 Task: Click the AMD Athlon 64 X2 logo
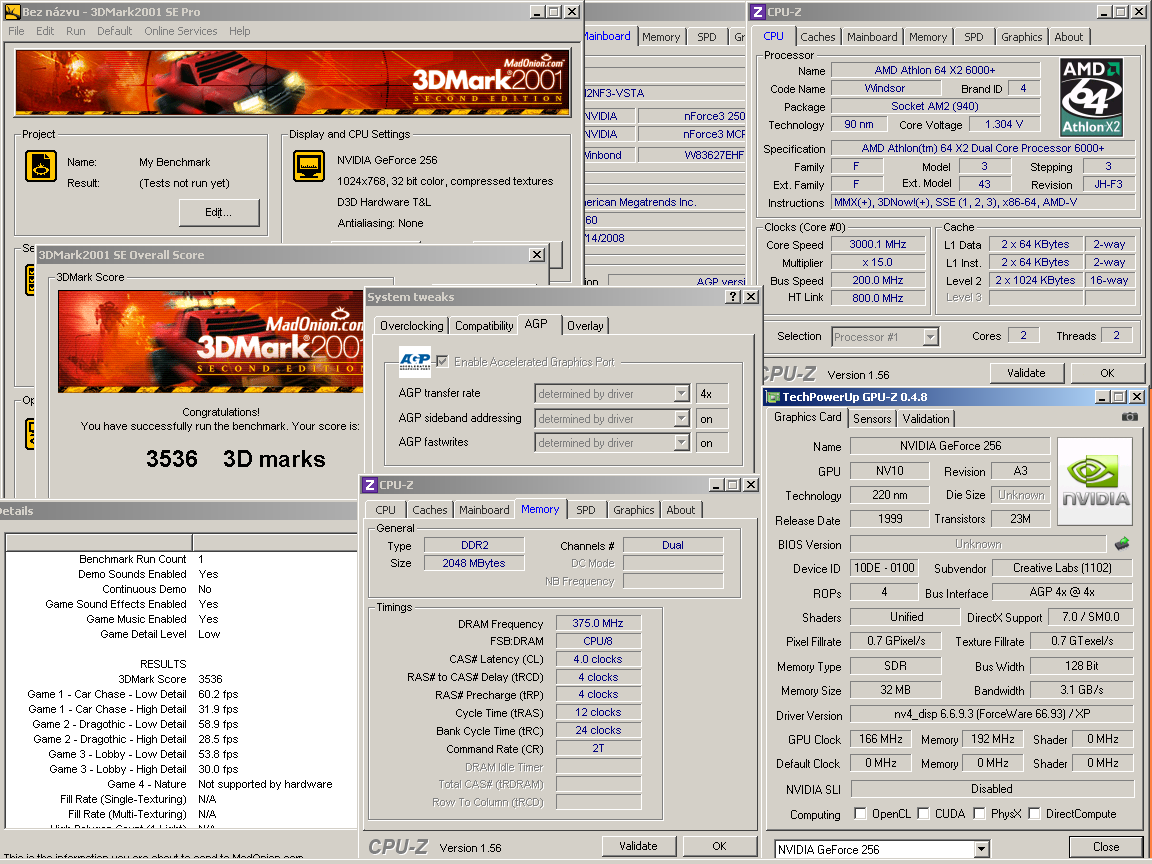click(x=1091, y=98)
